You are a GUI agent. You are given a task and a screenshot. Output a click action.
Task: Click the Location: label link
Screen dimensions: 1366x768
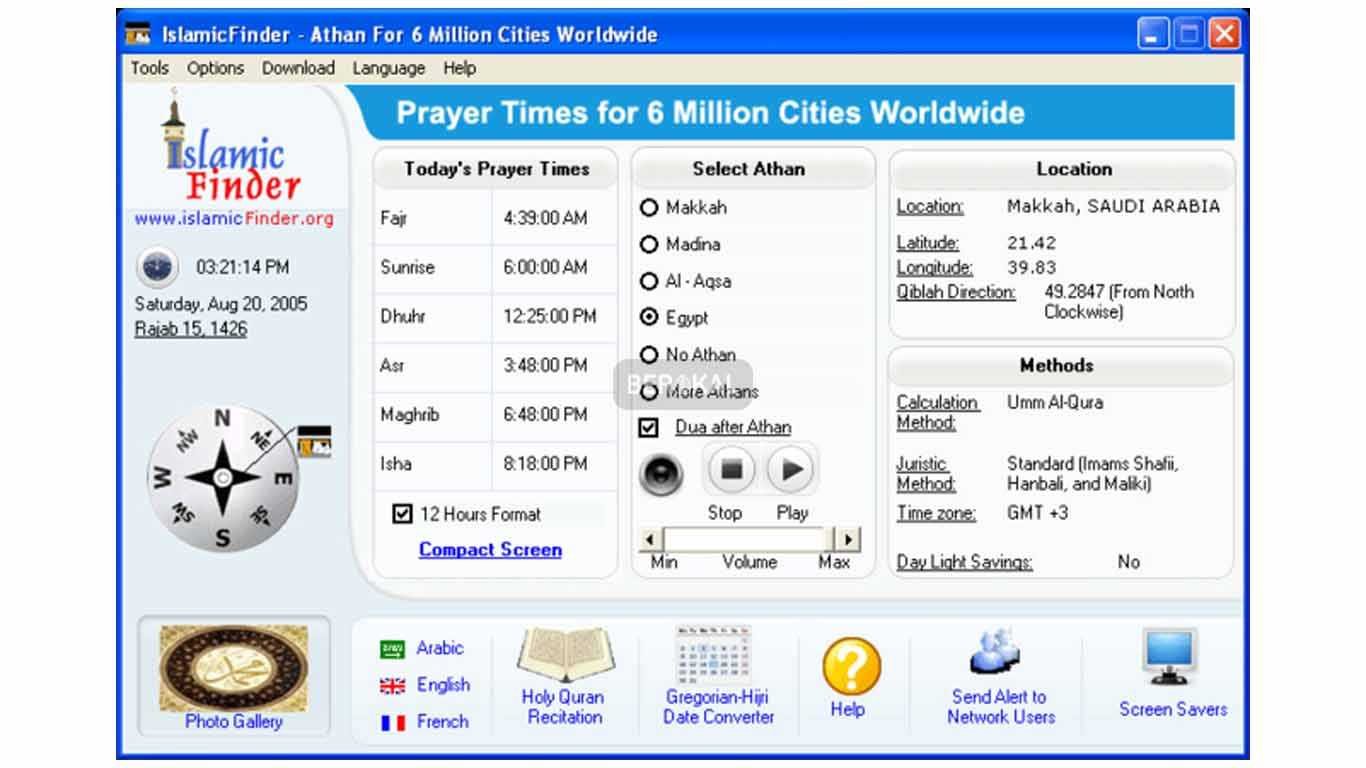[930, 207]
